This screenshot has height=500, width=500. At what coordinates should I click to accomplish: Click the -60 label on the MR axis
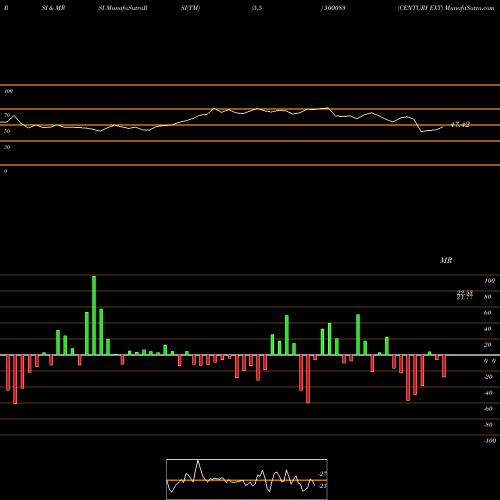[488, 409]
